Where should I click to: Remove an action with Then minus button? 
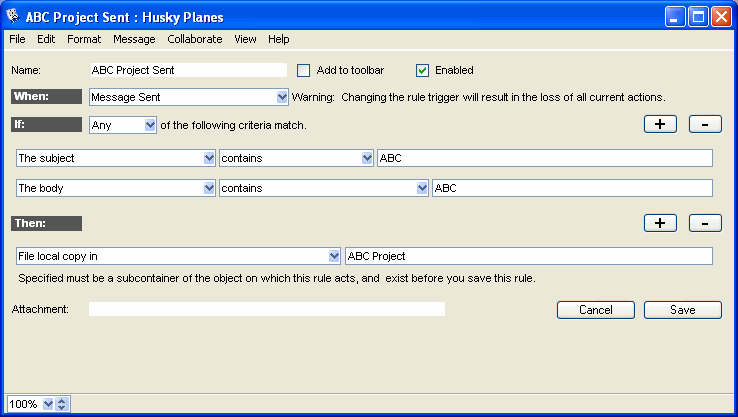click(x=705, y=223)
